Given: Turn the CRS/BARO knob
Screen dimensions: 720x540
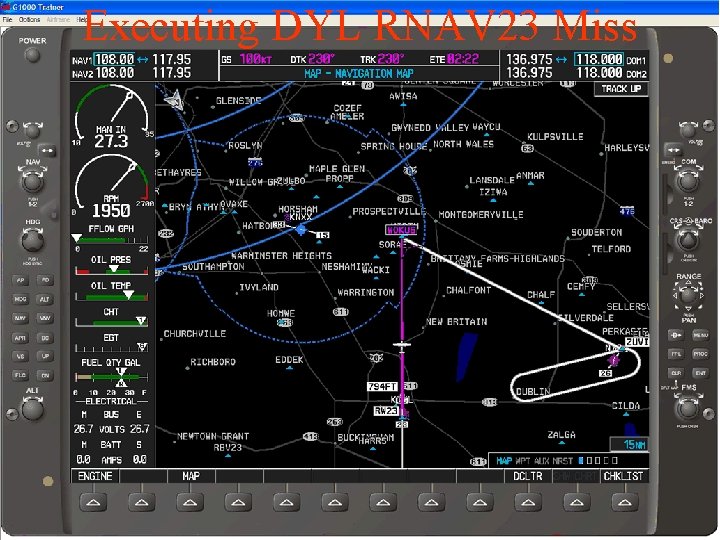Looking at the screenshot, I should pos(688,240).
